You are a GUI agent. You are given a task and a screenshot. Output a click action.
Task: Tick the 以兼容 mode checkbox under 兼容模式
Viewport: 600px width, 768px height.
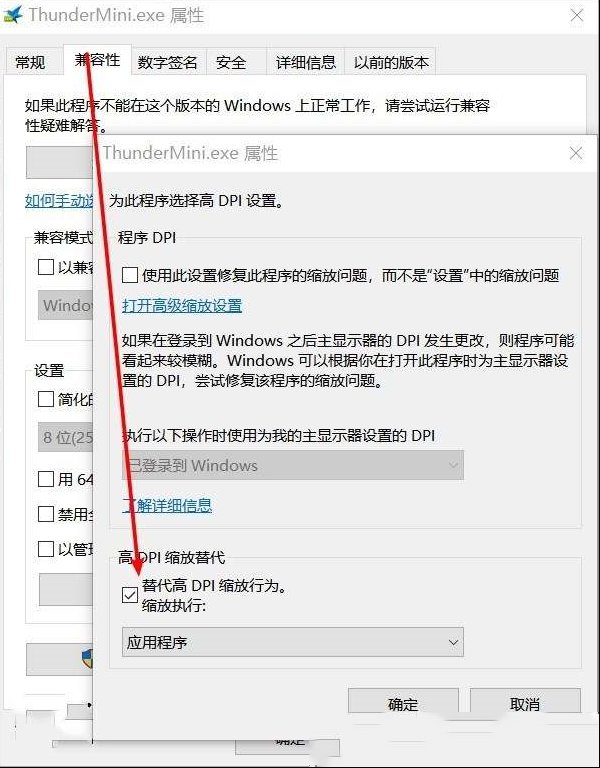coord(46,267)
